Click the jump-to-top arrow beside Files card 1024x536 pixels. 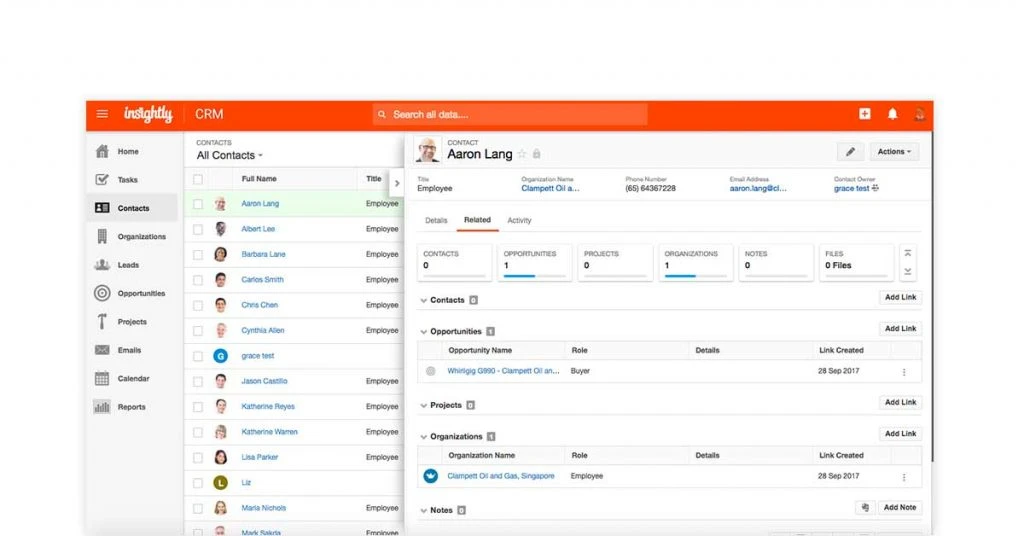pyautogui.click(x=908, y=253)
